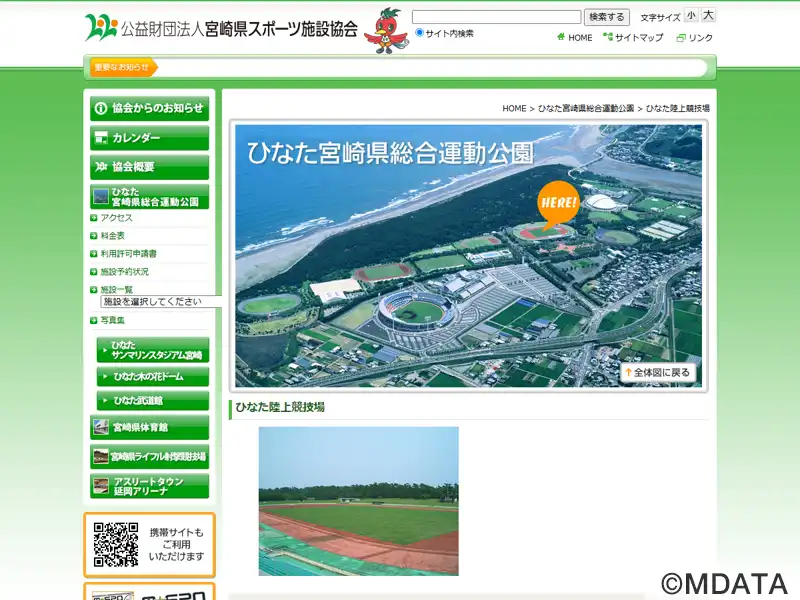Open ひなたサンマリンスタジアム宮崎 button
This screenshot has width=800, height=600.
coord(153,350)
